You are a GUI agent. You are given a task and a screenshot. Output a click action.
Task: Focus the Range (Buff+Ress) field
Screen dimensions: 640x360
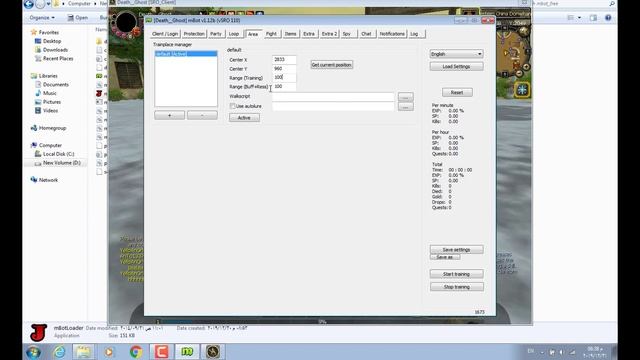[x=284, y=87]
